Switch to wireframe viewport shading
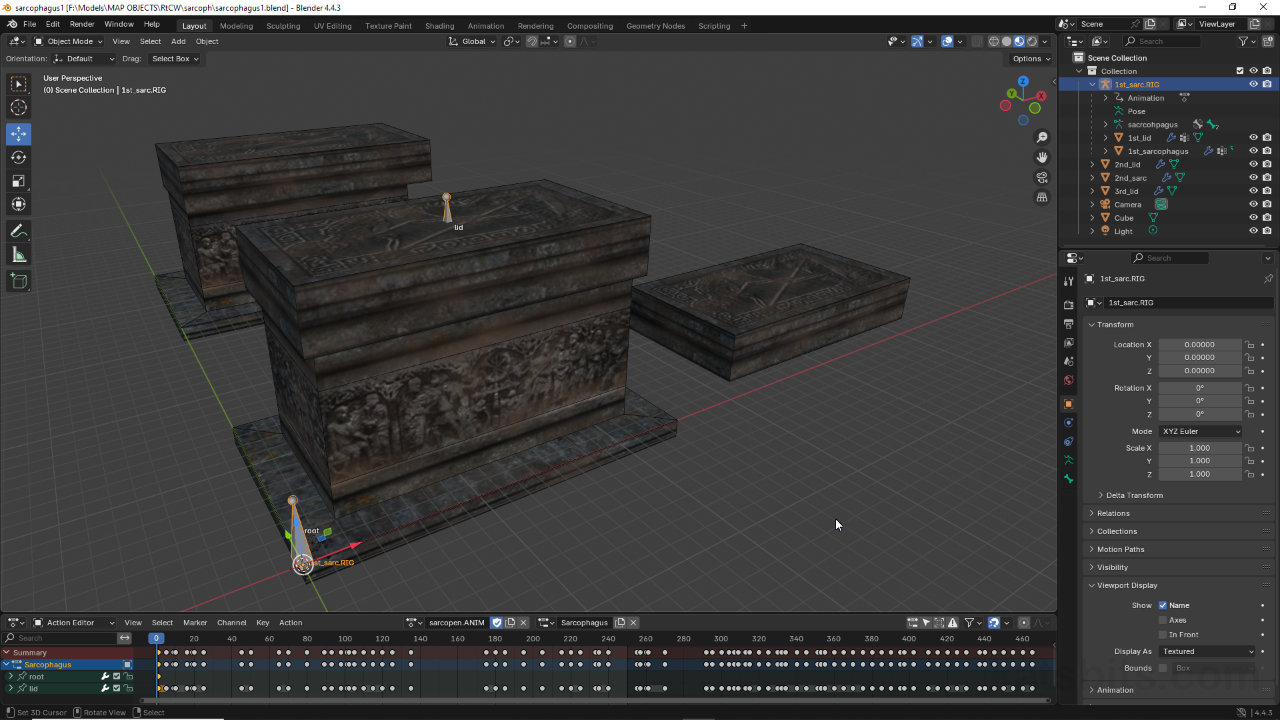Viewport: 1280px width, 720px height. [x=994, y=41]
